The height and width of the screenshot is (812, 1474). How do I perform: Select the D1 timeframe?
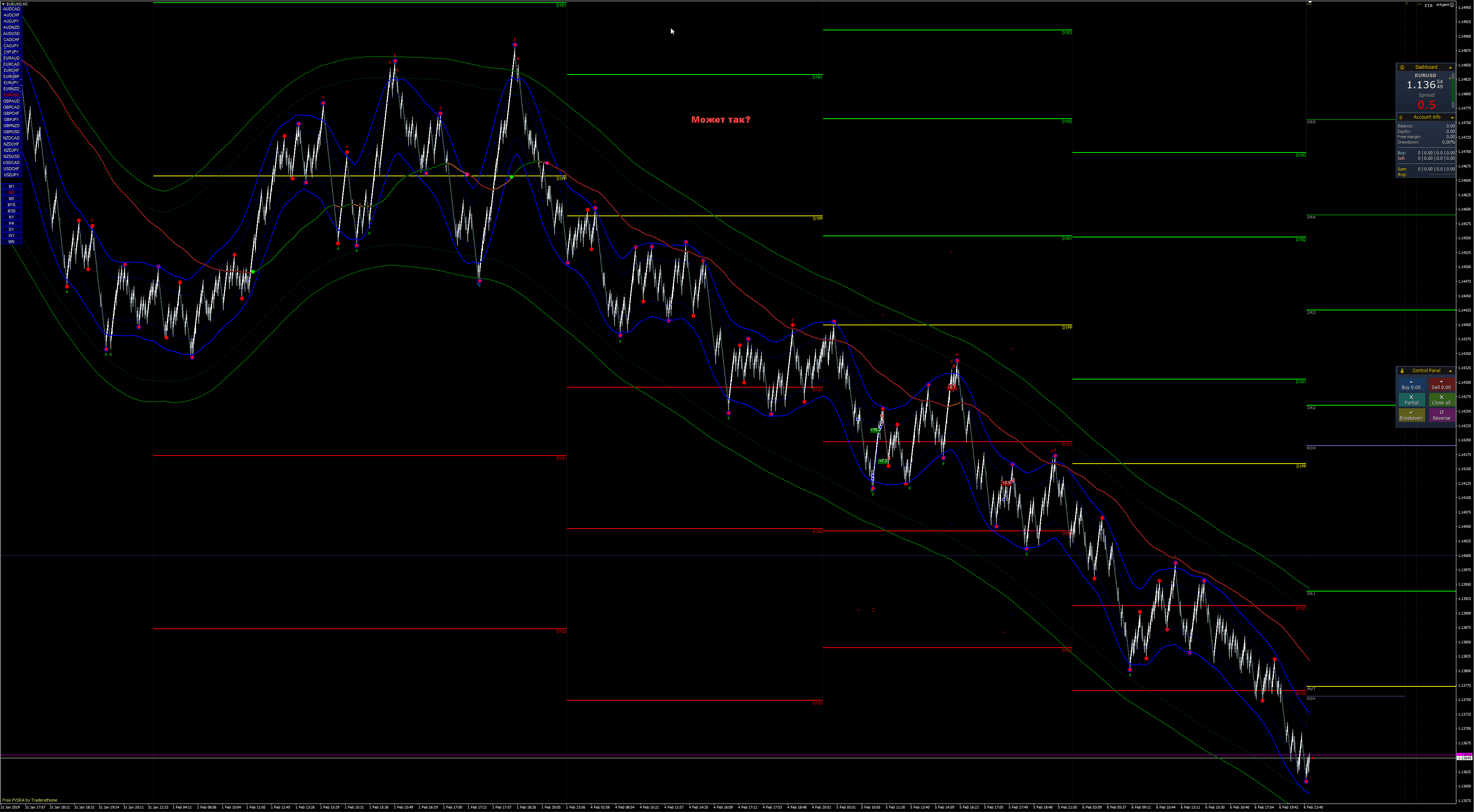(12, 229)
